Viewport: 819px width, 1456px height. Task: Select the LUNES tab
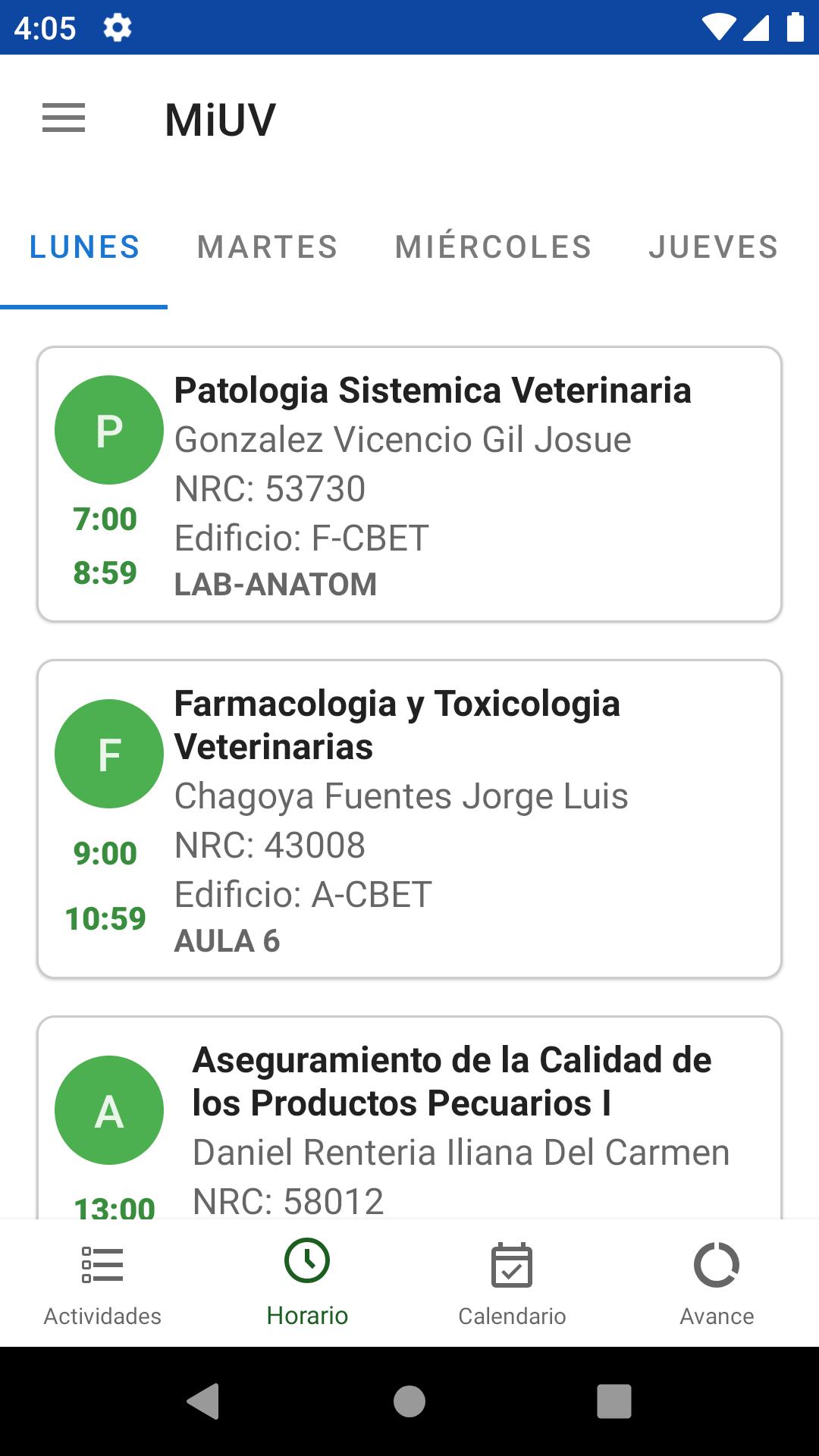(84, 247)
